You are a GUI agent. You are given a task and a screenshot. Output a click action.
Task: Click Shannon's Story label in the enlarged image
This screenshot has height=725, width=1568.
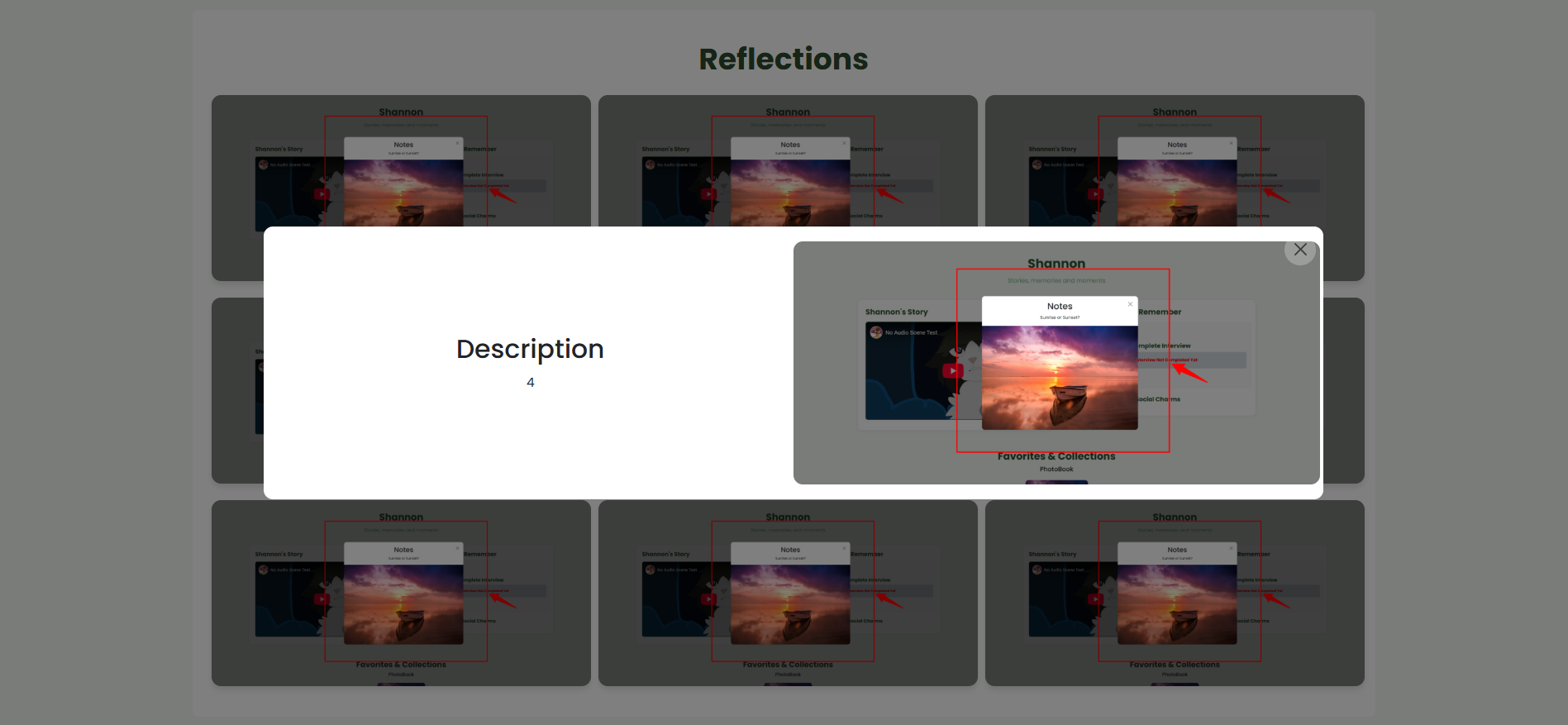[896, 312]
